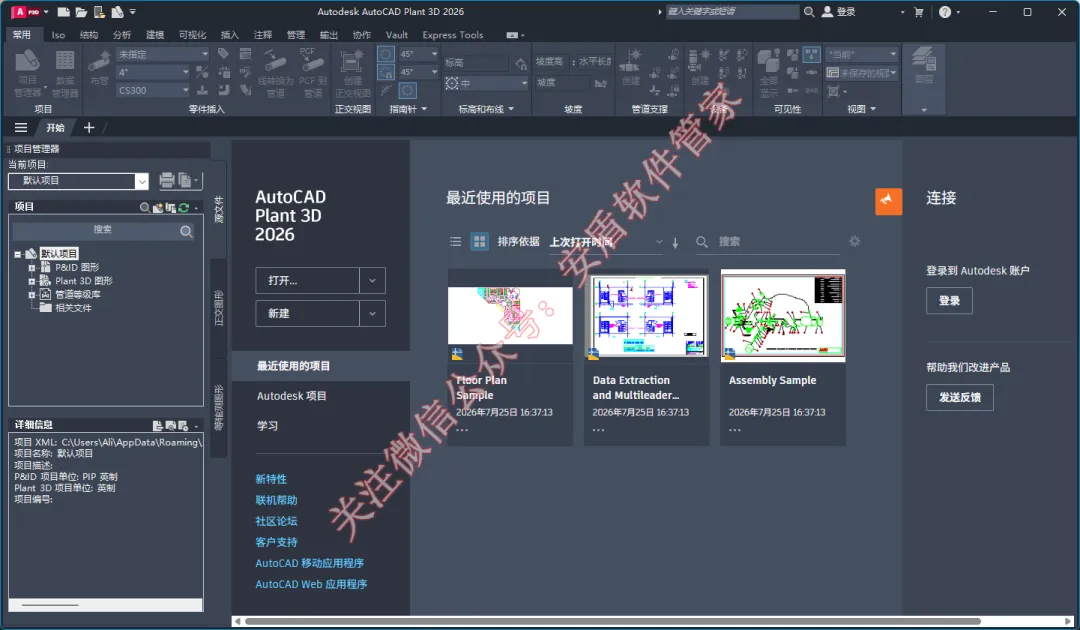Open the Autodesk shopping cart icon
The width and height of the screenshot is (1080, 630).
[x=918, y=12]
